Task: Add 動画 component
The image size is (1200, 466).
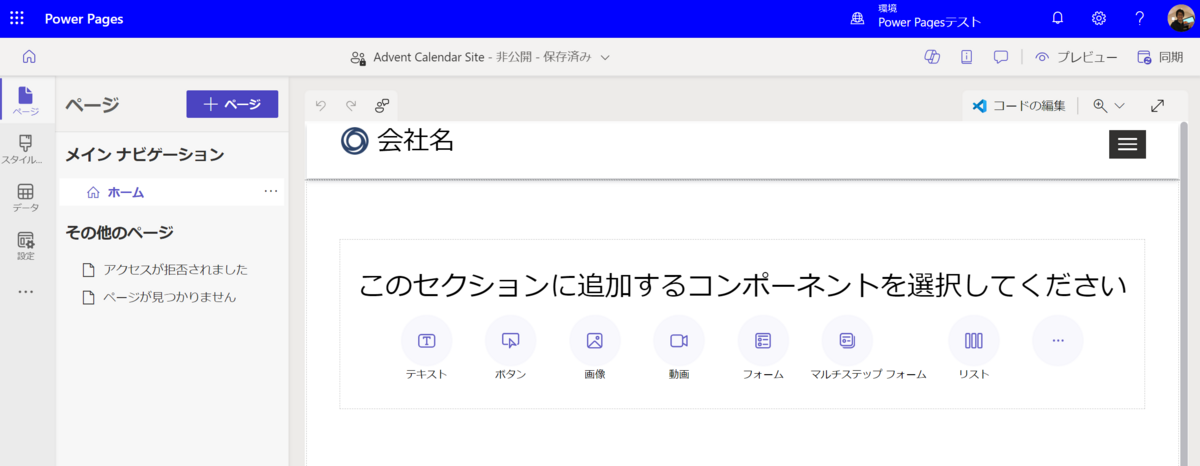Action: click(679, 349)
